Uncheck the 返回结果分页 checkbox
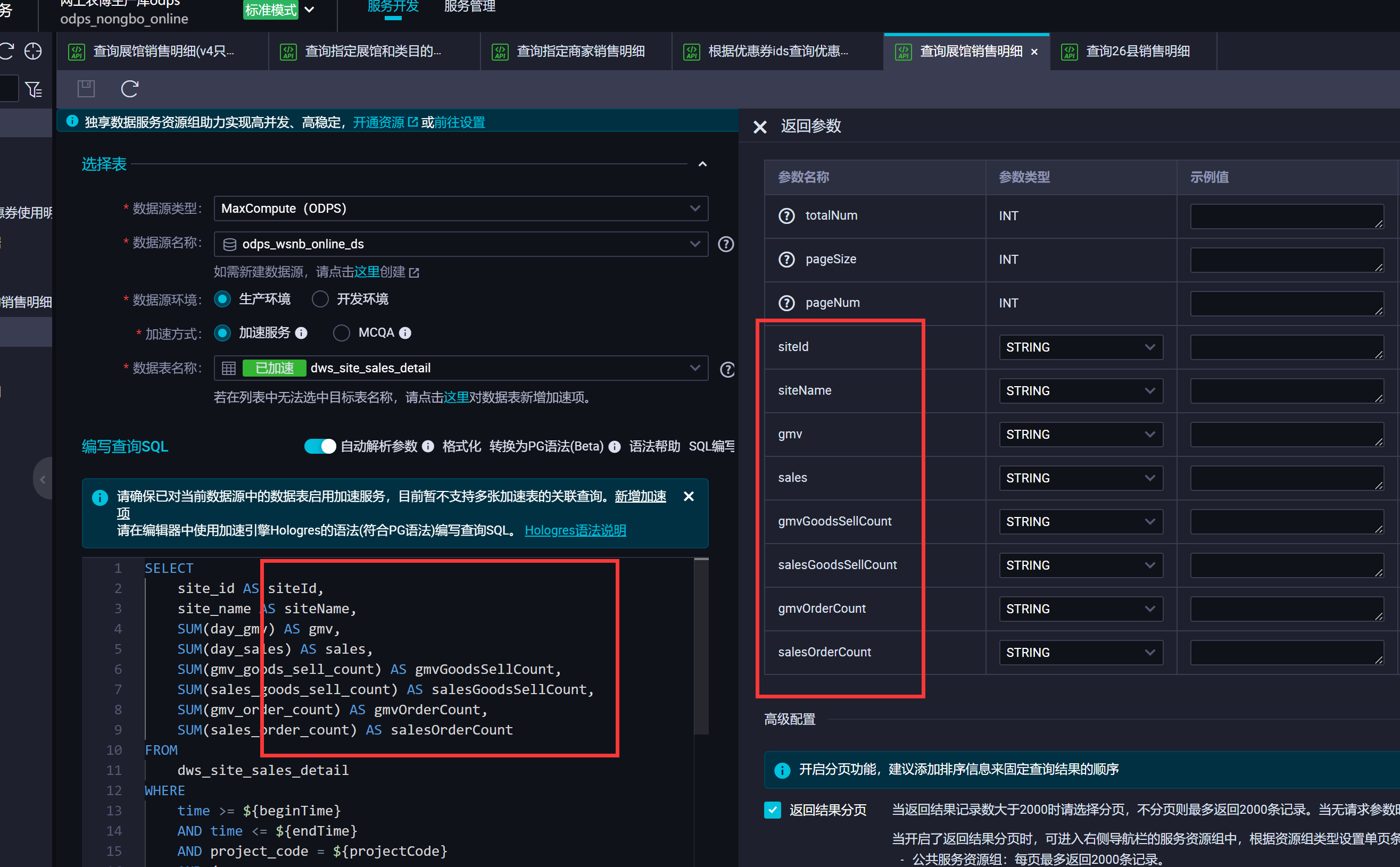 (x=773, y=810)
